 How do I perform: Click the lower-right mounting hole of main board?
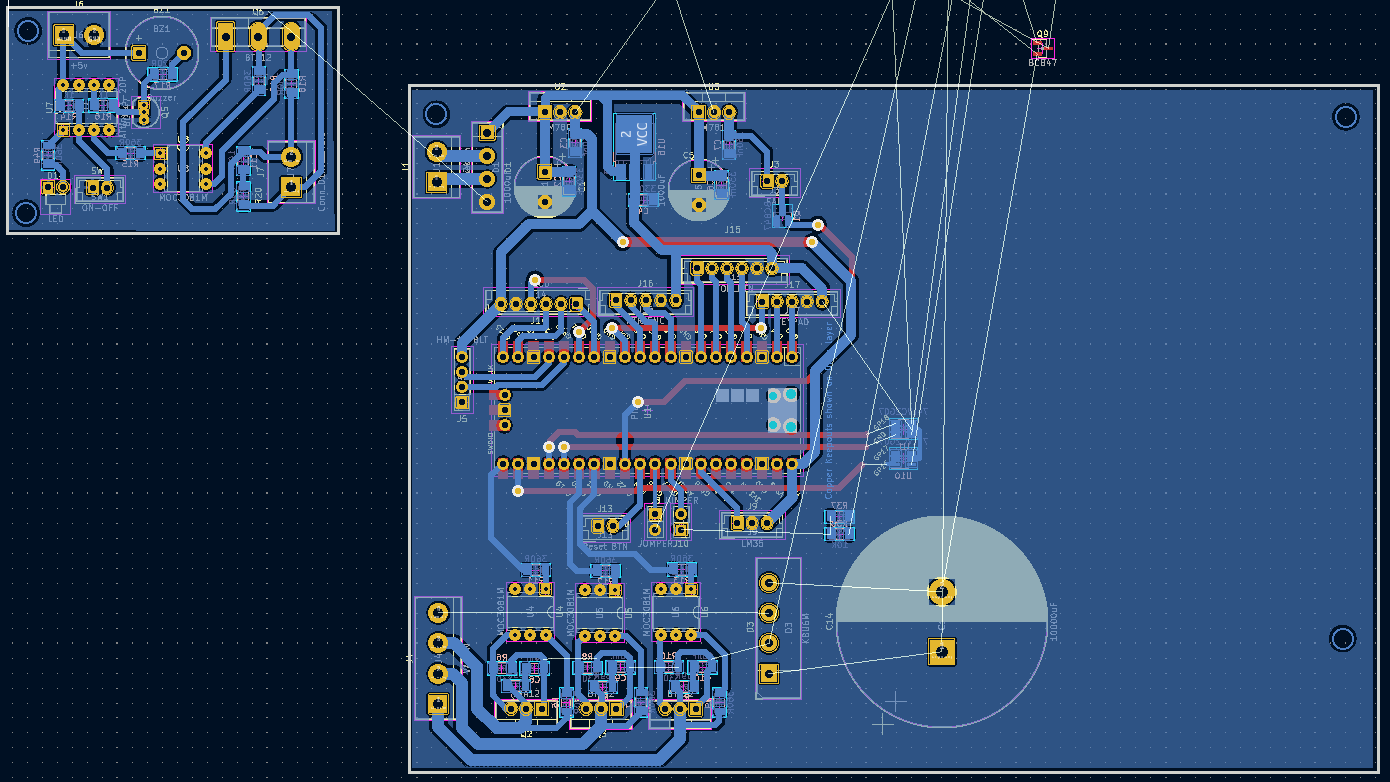[x=1342, y=638]
